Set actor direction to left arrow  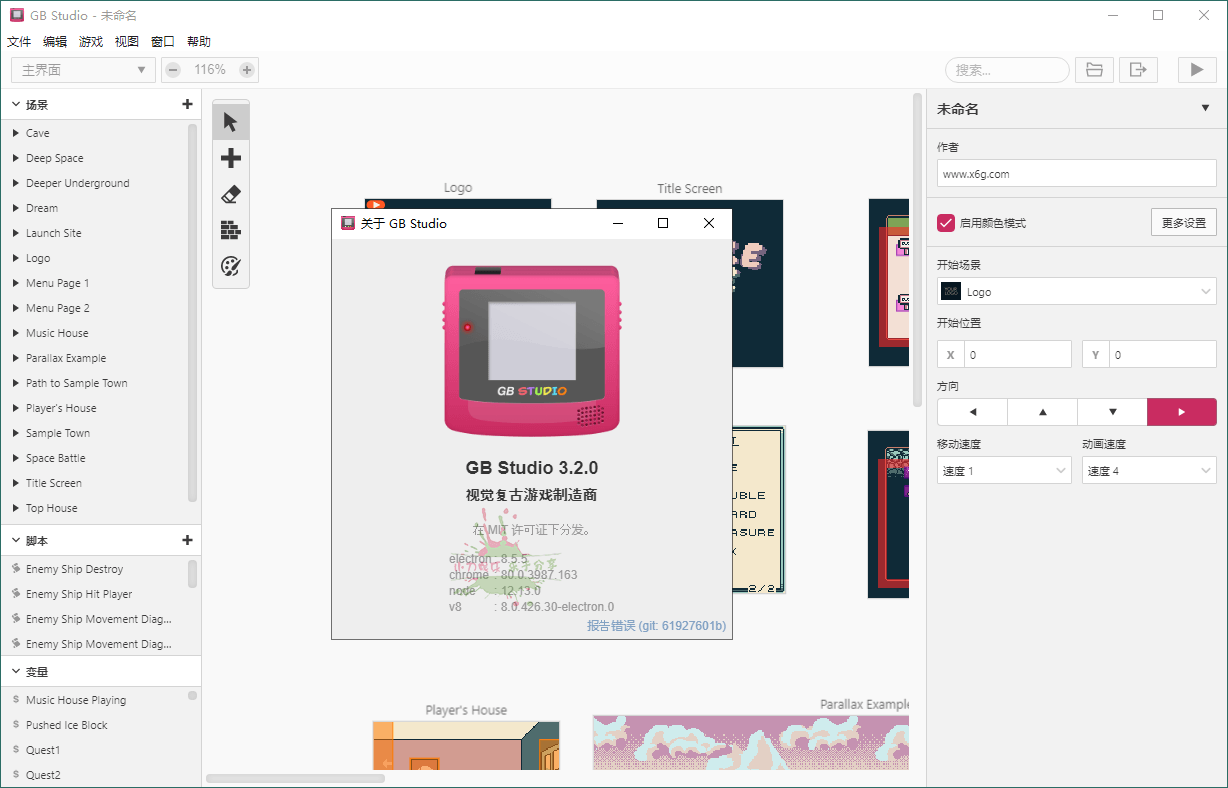pyautogui.click(x=971, y=411)
